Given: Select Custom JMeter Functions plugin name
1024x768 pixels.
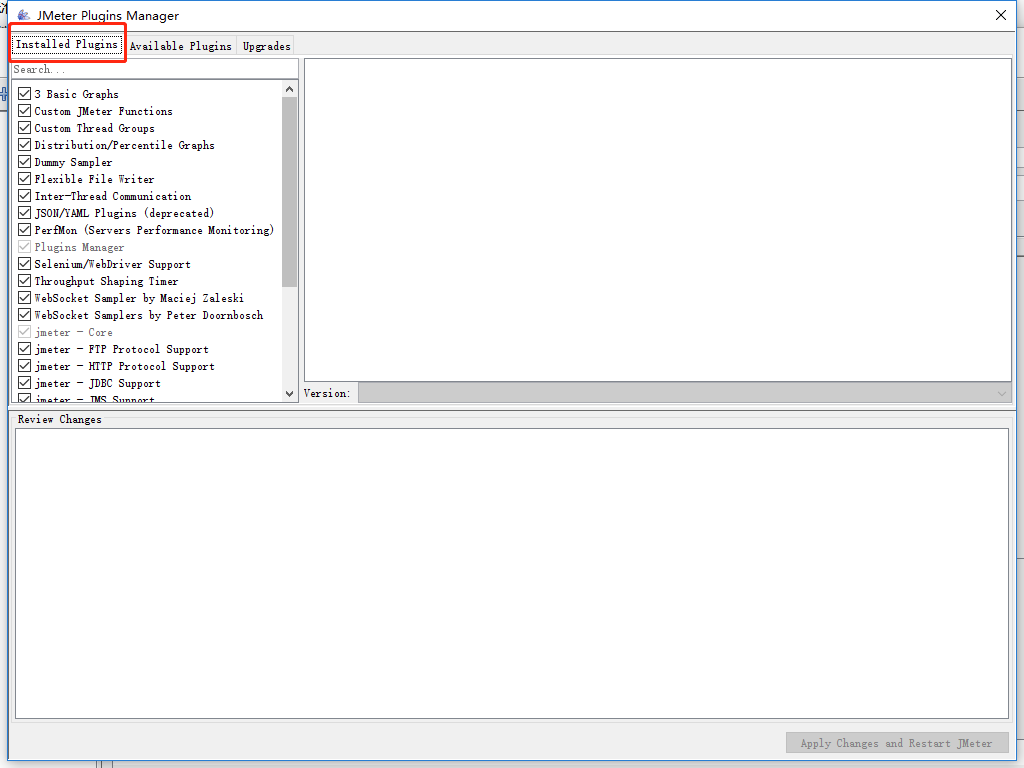Looking at the screenshot, I should [x=103, y=111].
